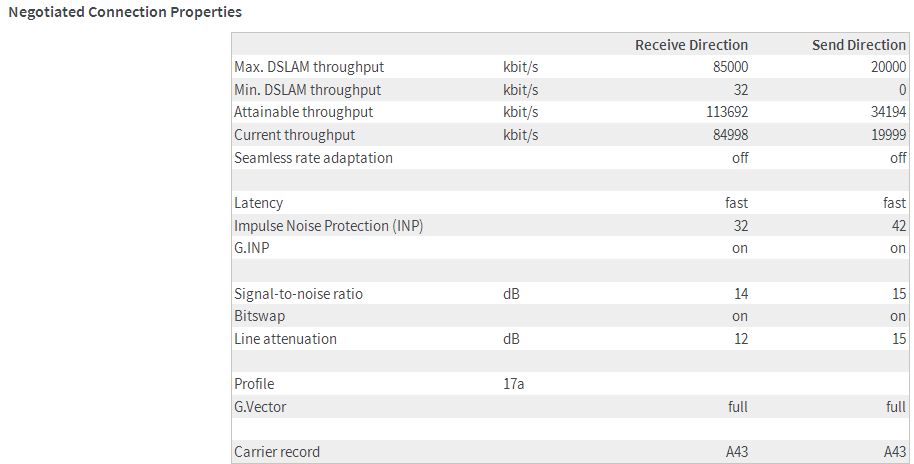Click the Attainable throughput send value 34194
The image size is (914, 464).
(x=888, y=112)
